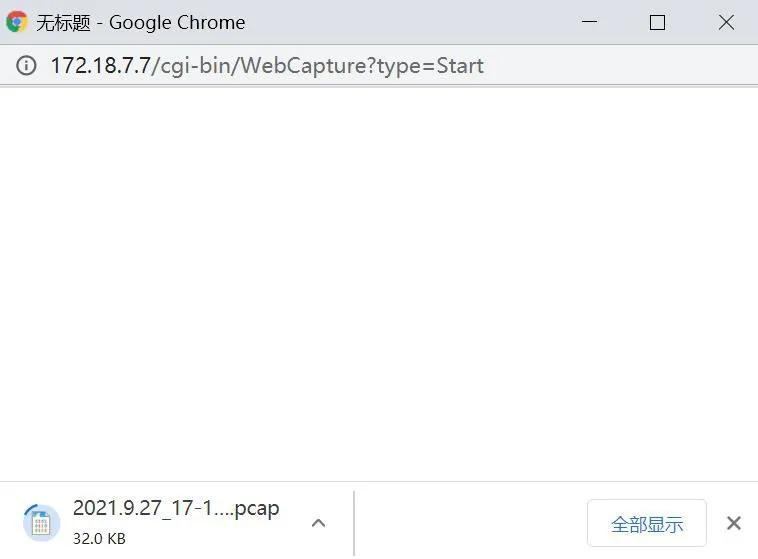Click the "无标题 - Google Chrome" window title text

[141, 22]
